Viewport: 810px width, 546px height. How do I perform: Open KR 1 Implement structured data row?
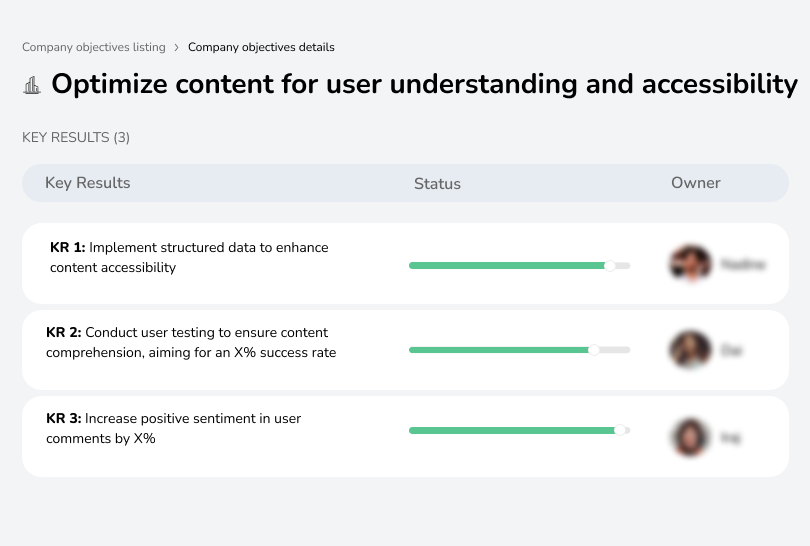pos(405,263)
